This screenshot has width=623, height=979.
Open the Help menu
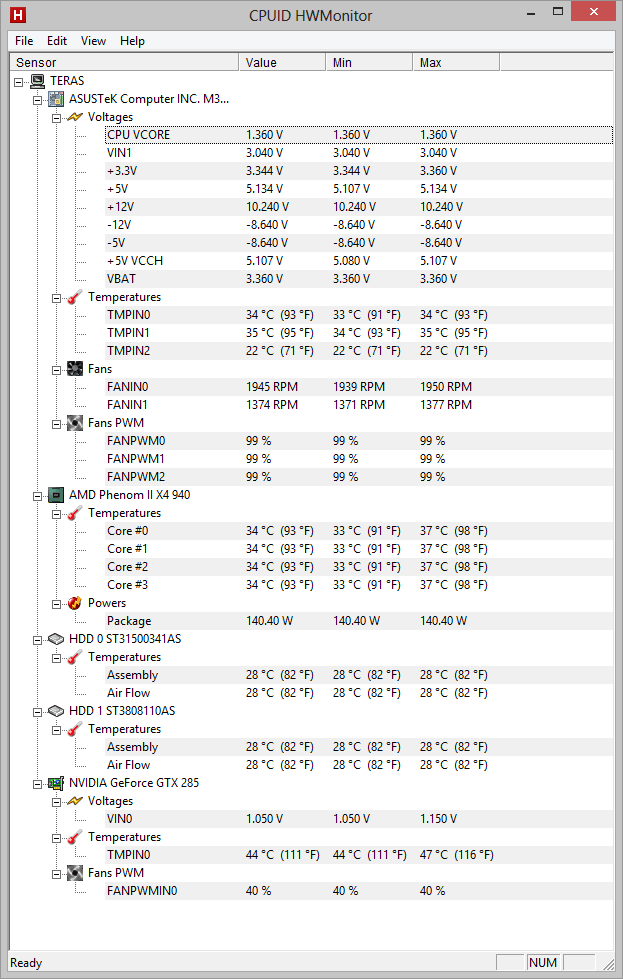pos(132,41)
